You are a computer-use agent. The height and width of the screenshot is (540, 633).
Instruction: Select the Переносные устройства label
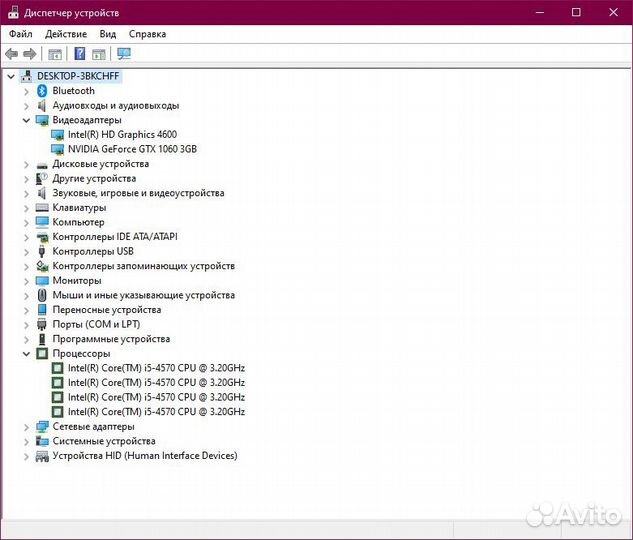[x=107, y=310]
